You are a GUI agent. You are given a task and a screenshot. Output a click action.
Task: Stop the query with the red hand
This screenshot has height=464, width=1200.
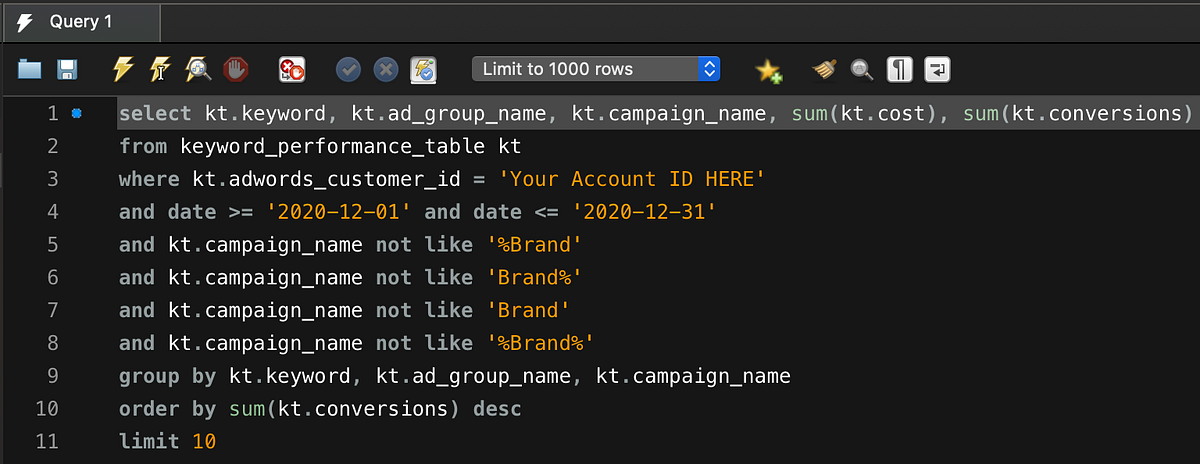(235, 69)
